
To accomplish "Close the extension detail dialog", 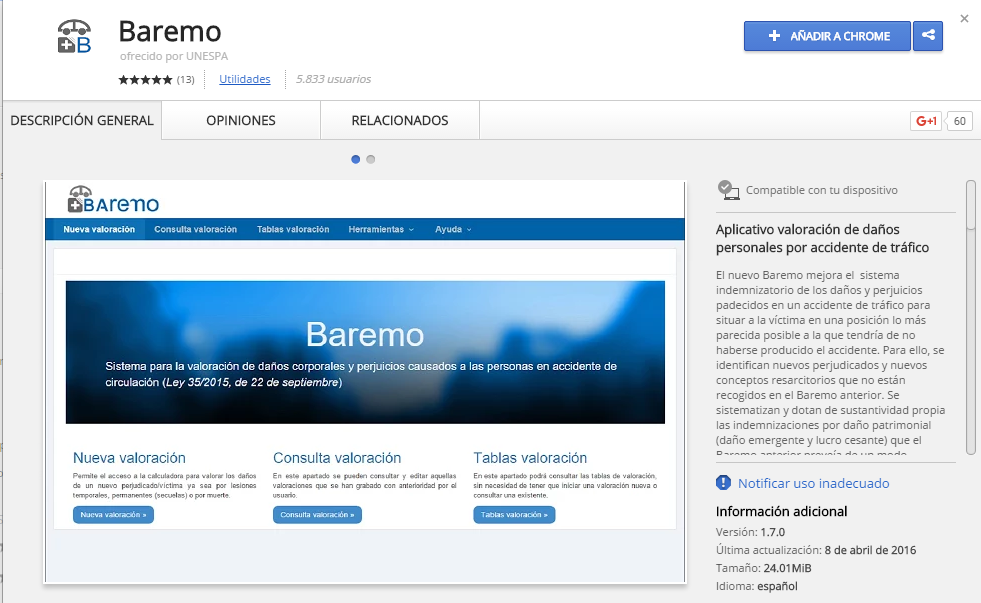I will point(964,19).
